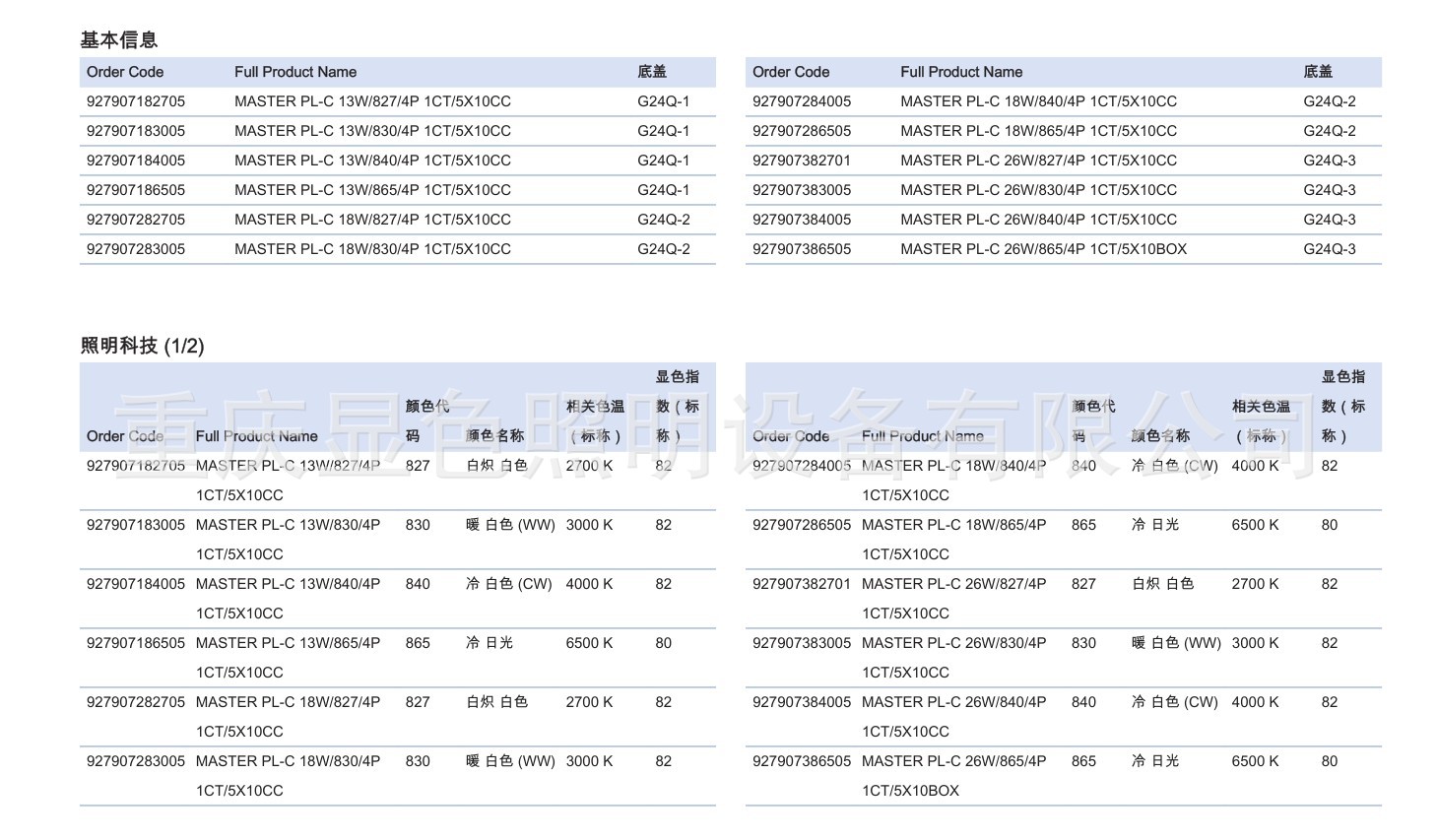Click CRI value 80 in 26W/865 lighting row
Image resolution: width=1437 pixels, height=840 pixels.
coord(1330,761)
